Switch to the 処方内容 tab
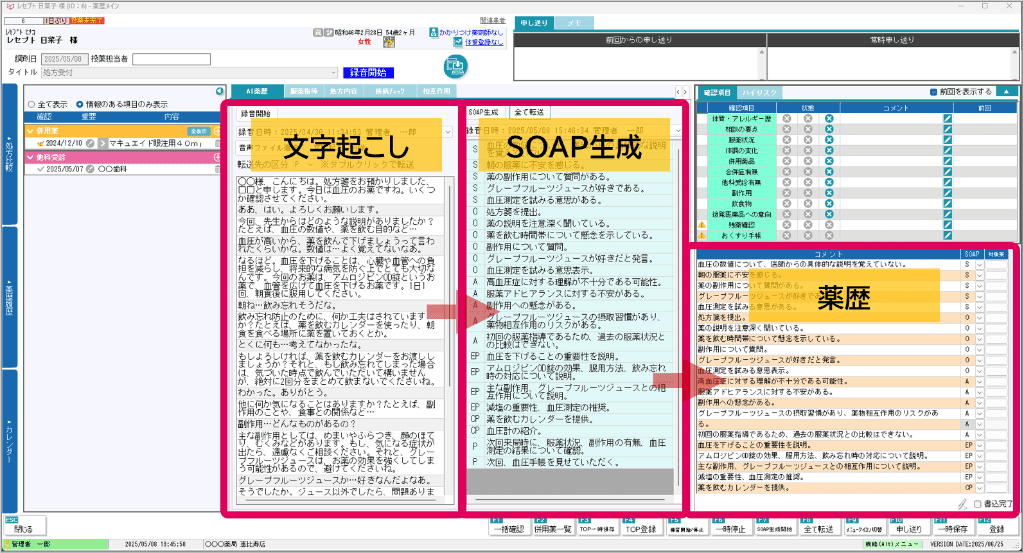Screen dimensions: 1023x553 (x=343, y=91)
